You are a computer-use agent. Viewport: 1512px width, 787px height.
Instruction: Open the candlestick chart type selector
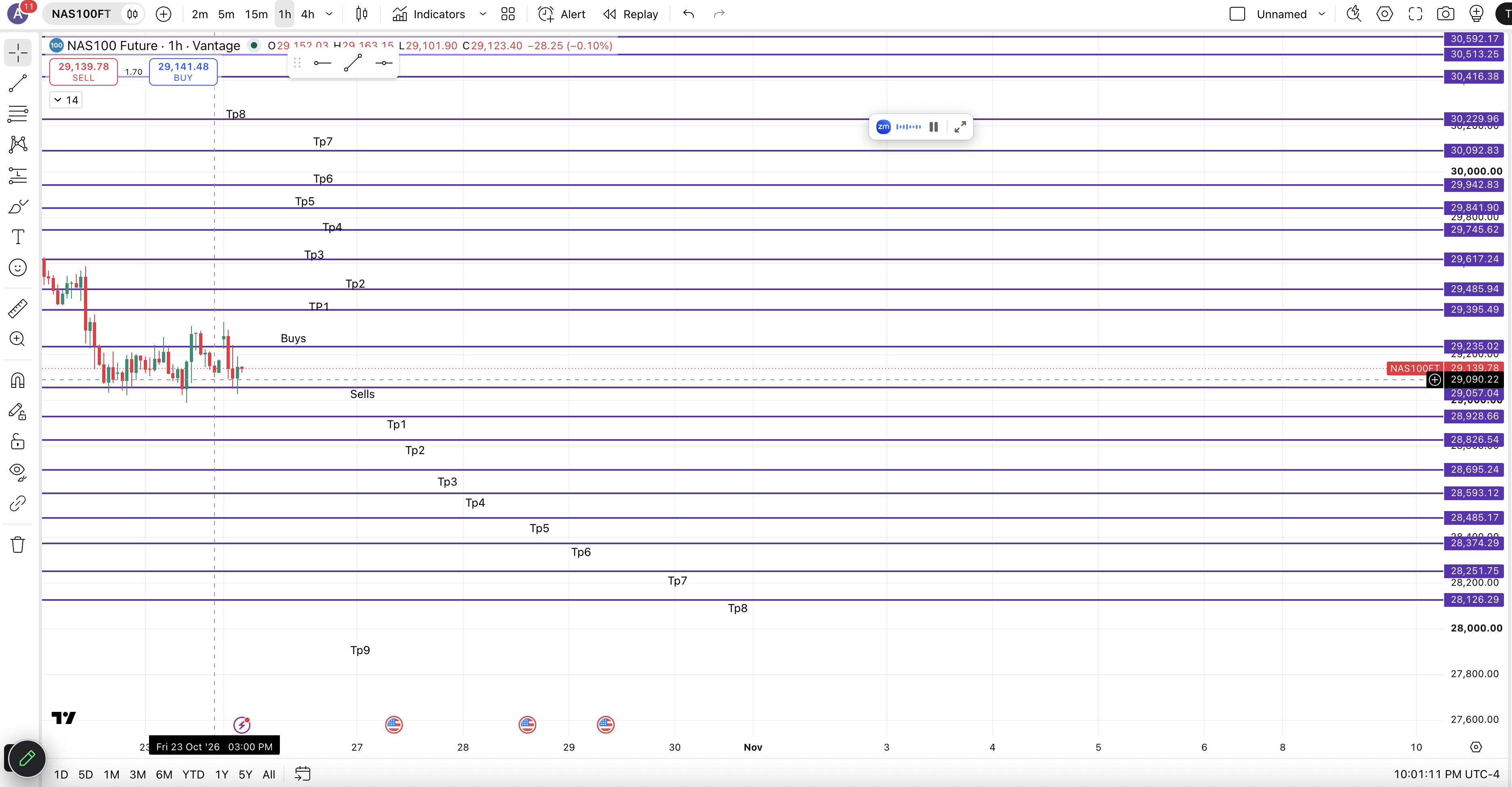pyautogui.click(x=361, y=14)
